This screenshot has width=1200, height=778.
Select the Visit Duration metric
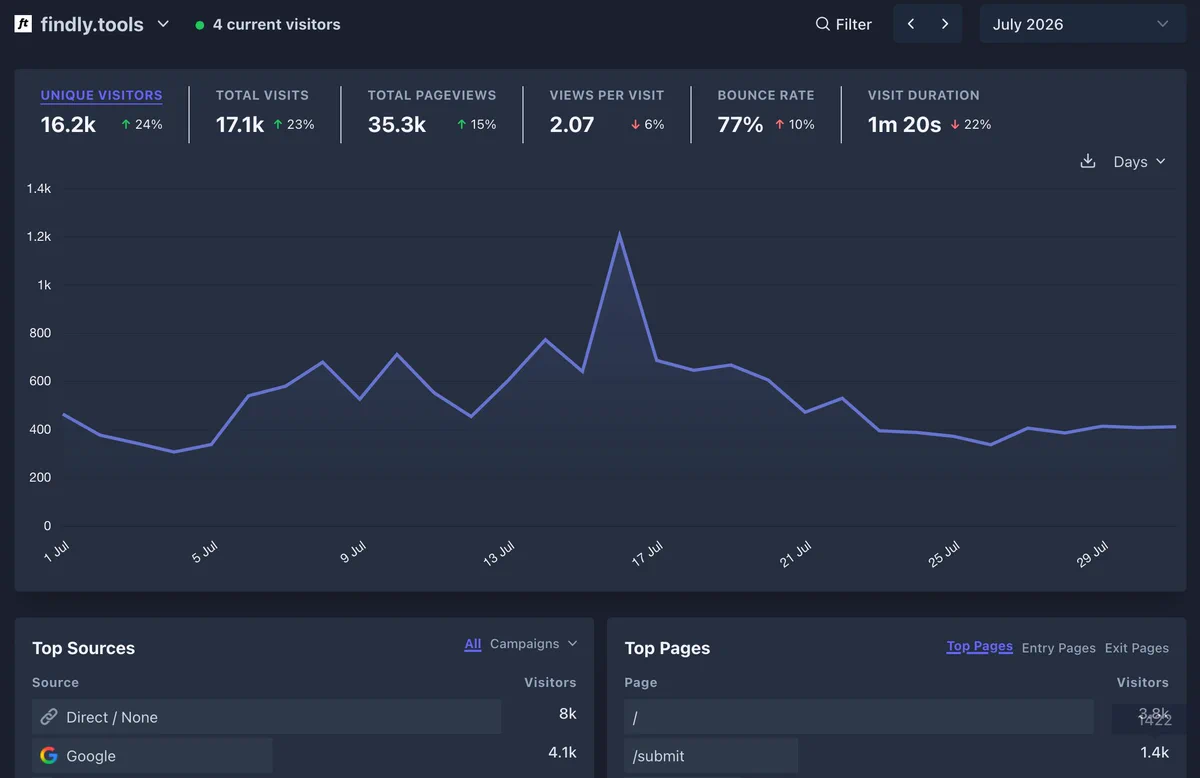[924, 95]
